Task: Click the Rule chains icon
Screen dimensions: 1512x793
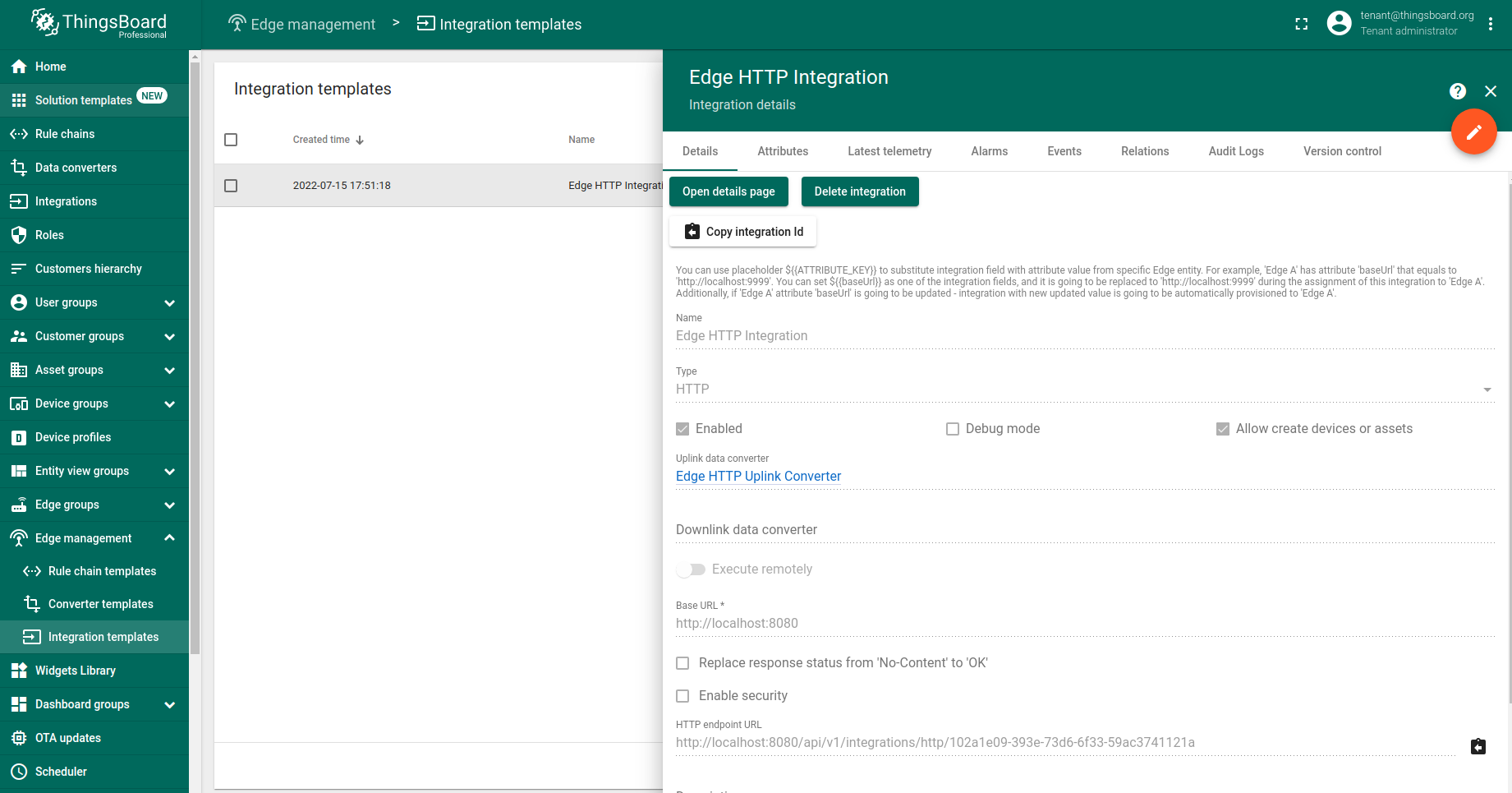Action: click(x=19, y=134)
